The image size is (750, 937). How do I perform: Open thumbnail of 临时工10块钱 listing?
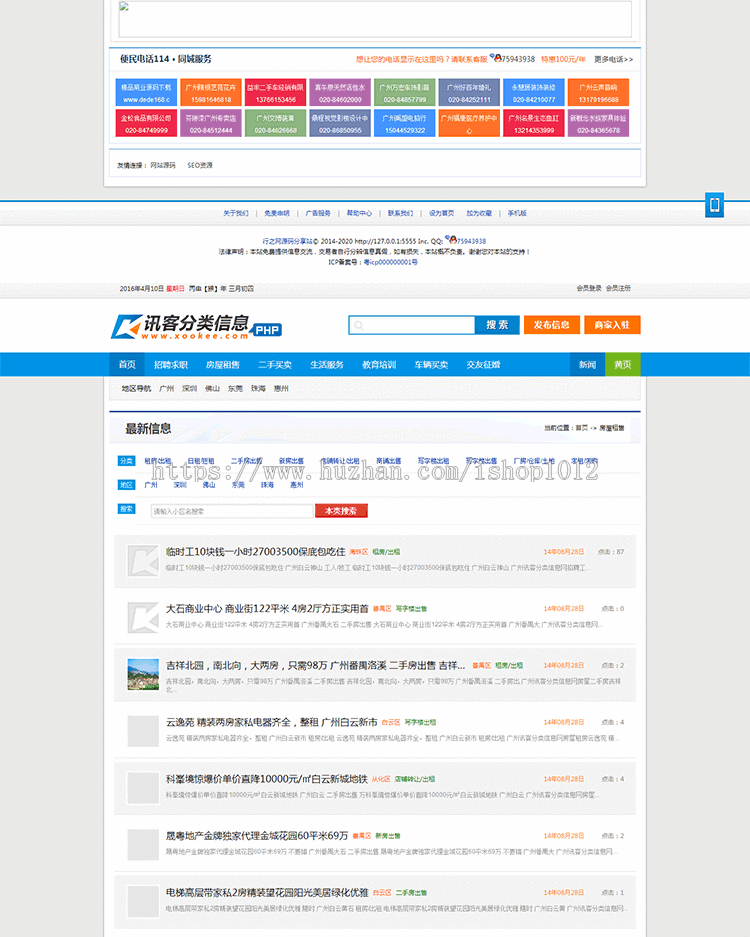click(143, 561)
